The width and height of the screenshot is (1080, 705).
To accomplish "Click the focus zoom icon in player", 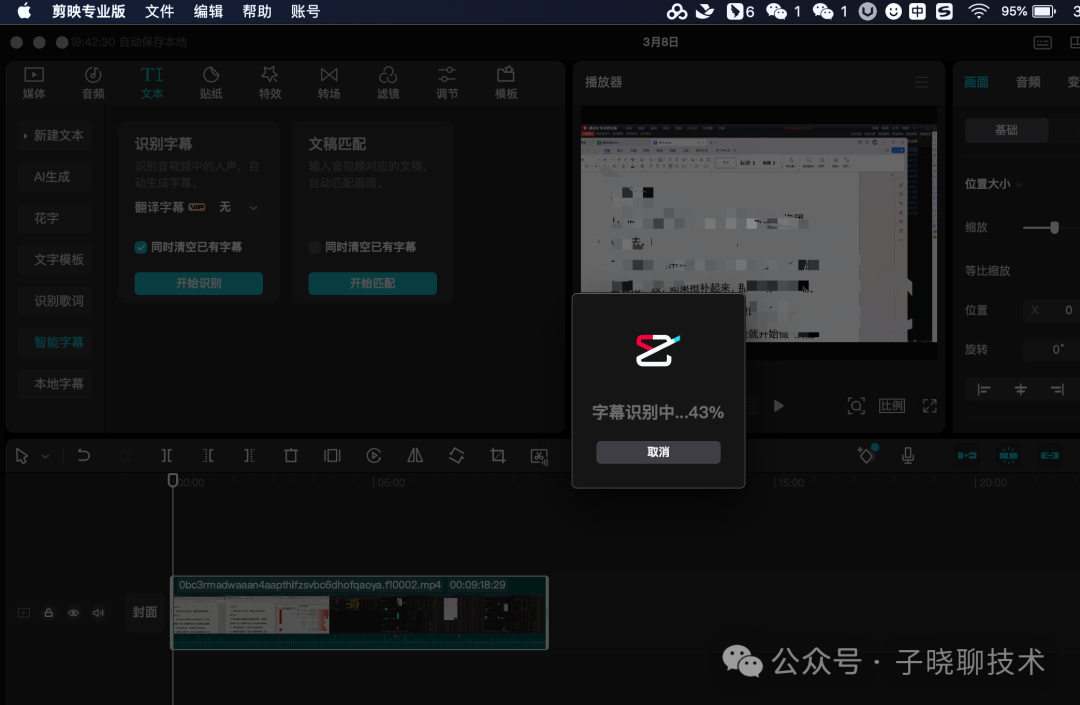I will [856, 406].
